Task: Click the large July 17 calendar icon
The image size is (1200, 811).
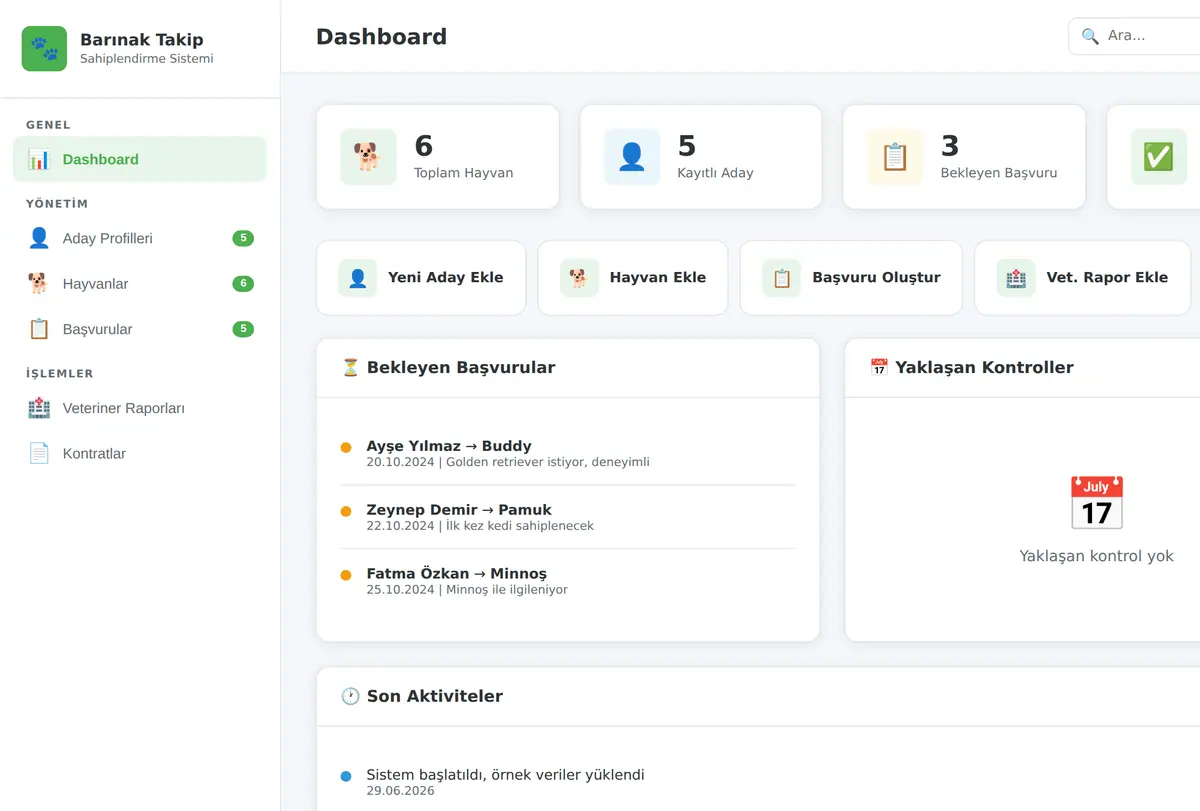Action: coord(1097,502)
